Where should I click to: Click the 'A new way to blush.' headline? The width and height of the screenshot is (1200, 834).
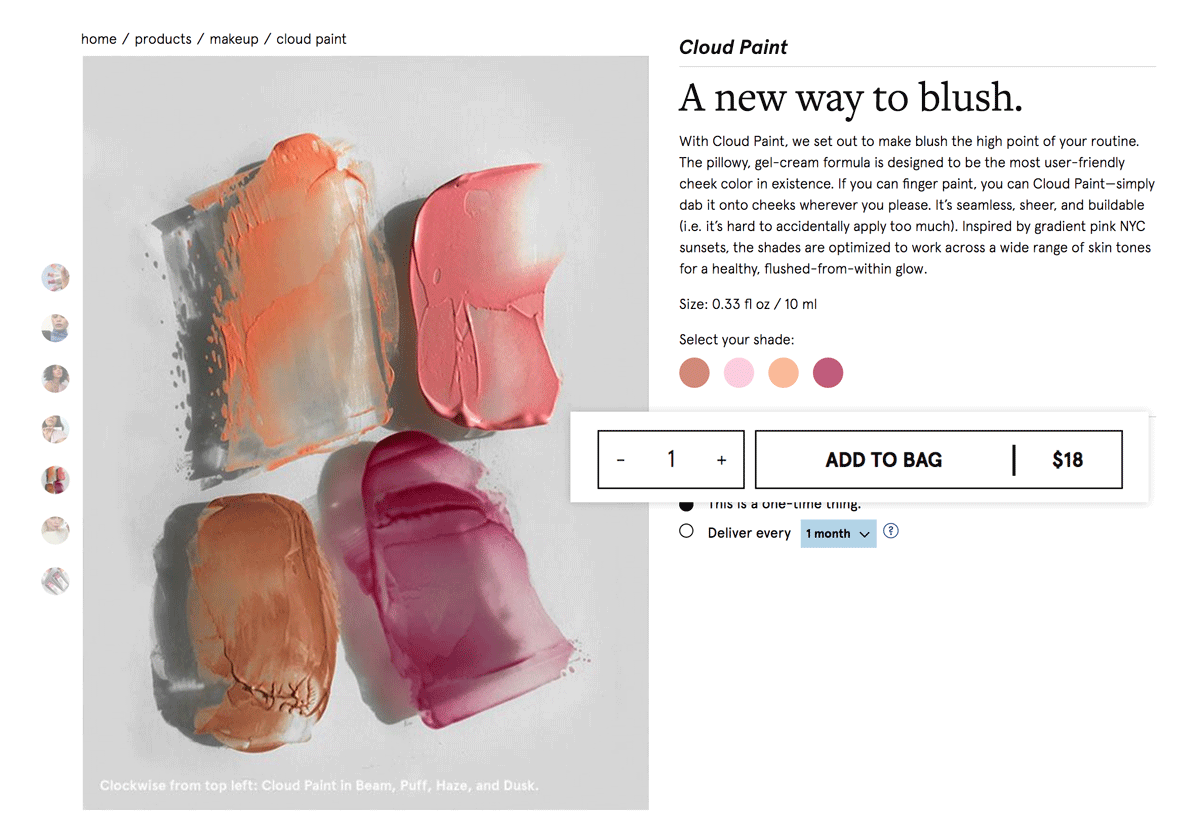851,98
